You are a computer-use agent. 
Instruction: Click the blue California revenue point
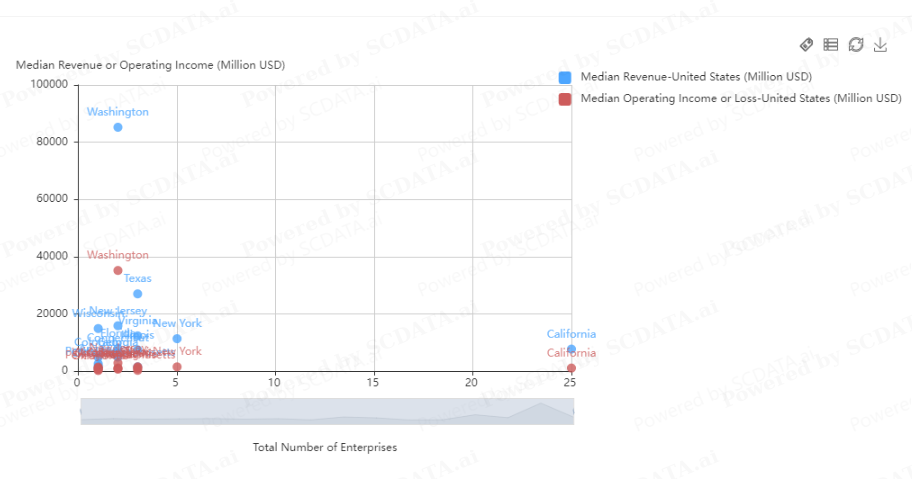point(571,349)
